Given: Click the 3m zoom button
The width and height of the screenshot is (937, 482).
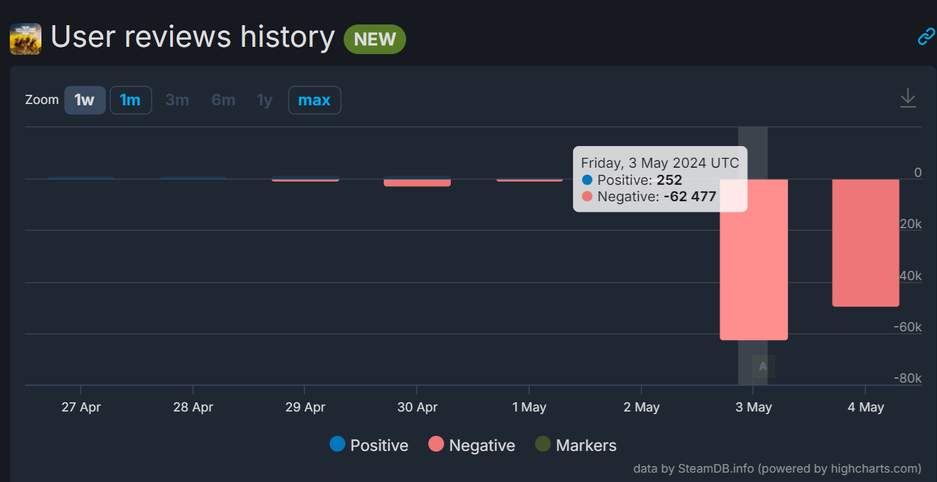Looking at the screenshot, I should pyautogui.click(x=177, y=100).
